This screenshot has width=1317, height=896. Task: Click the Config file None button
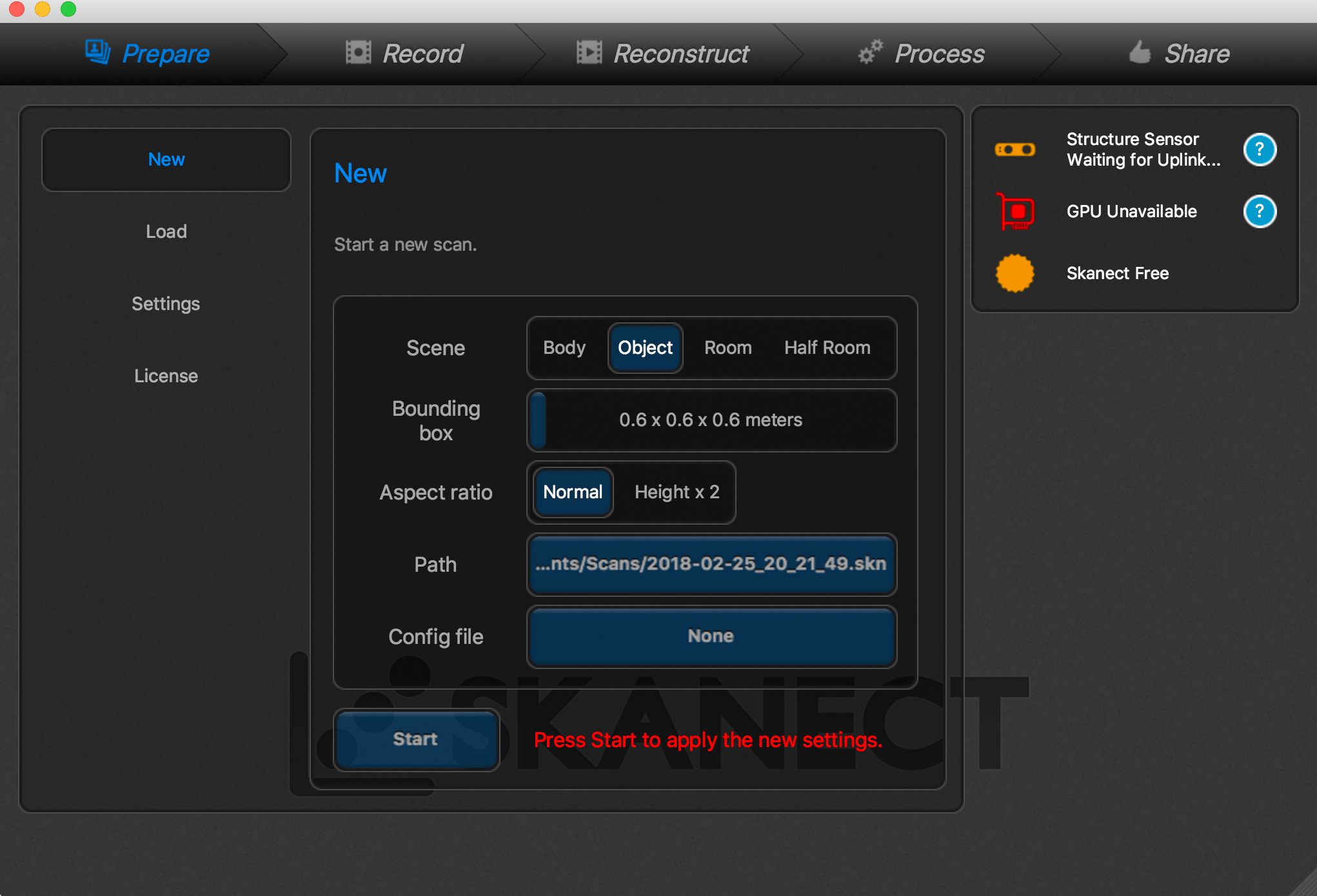tap(711, 636)
